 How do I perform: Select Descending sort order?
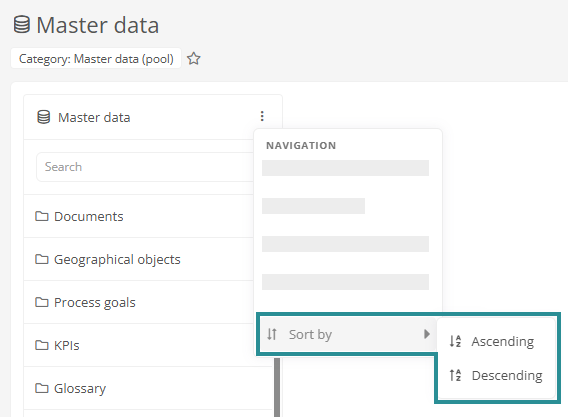click(x=496, y=375)
